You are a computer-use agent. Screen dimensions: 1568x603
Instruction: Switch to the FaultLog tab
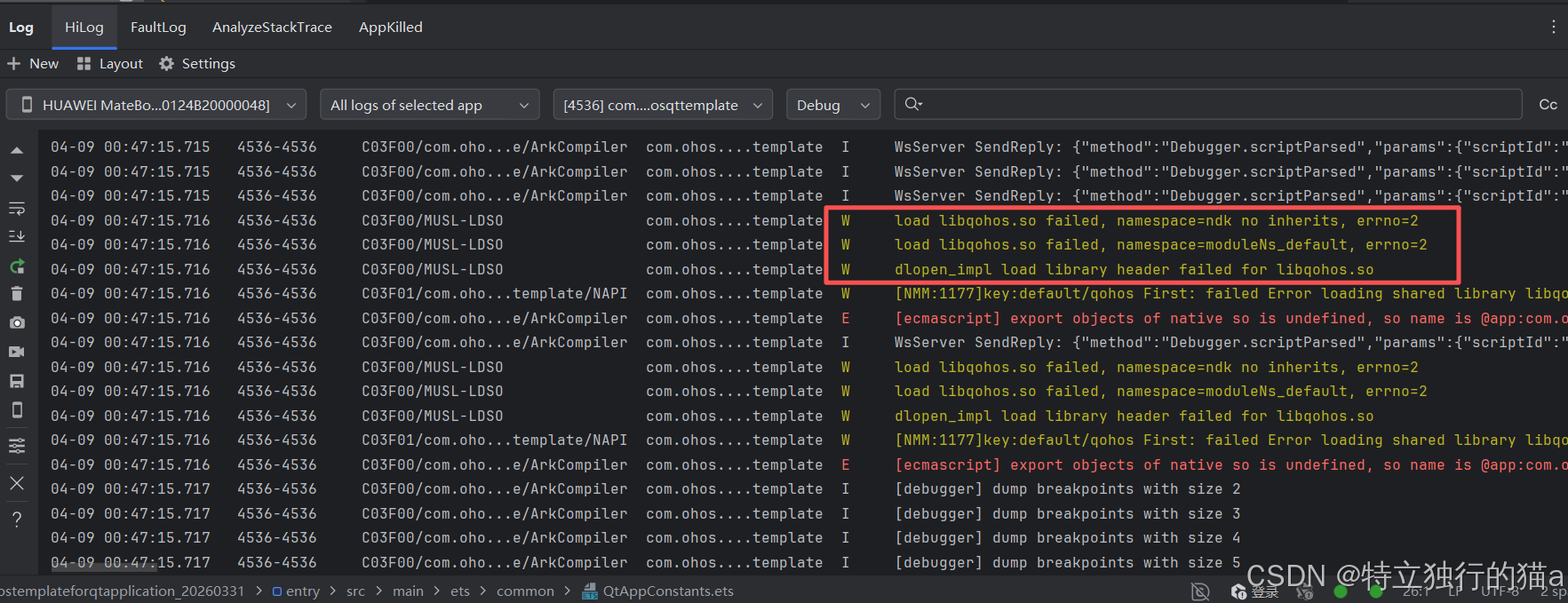[158, 28]
